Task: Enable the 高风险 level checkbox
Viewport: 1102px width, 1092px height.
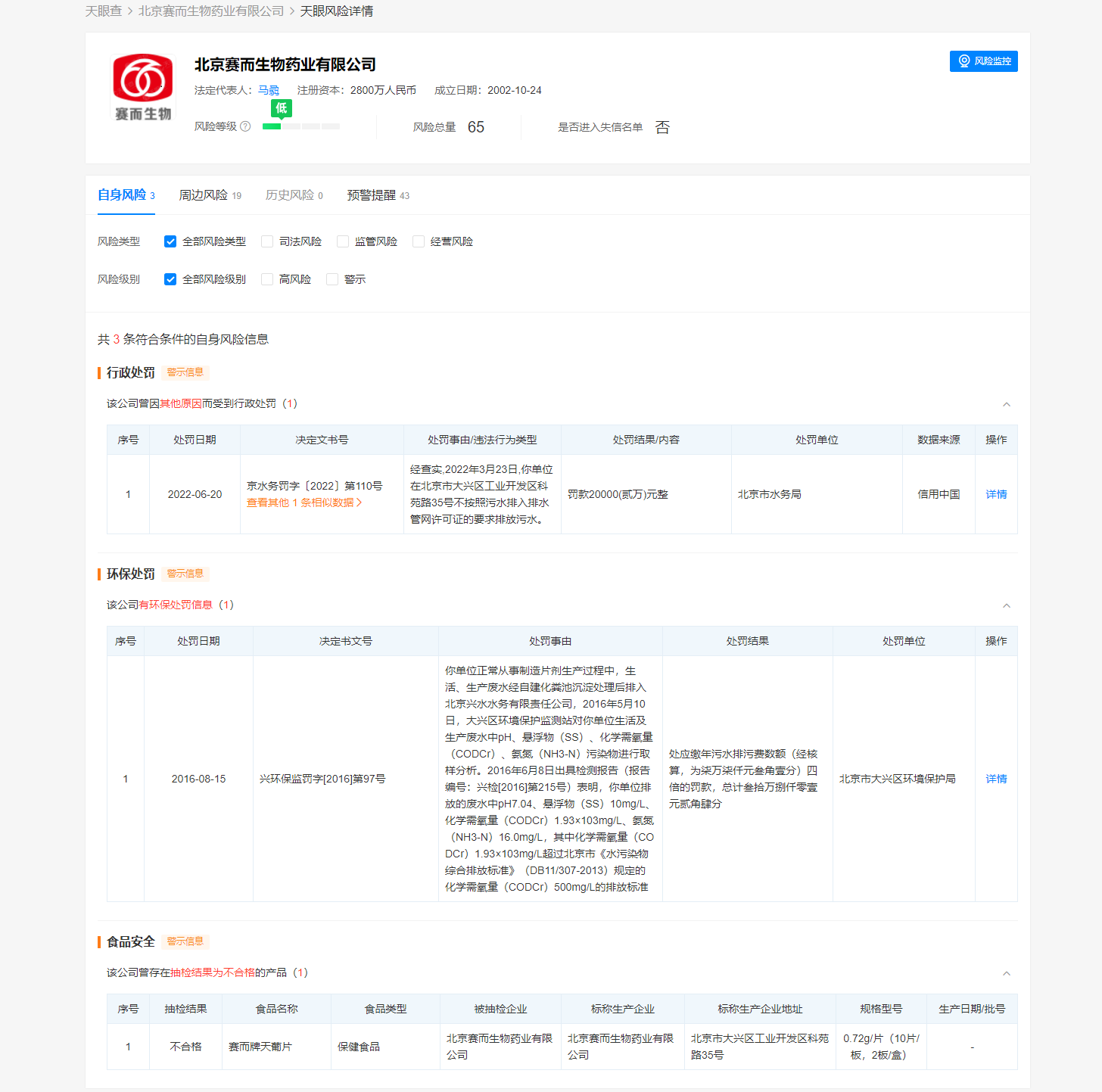Action: tap(267, 279)
